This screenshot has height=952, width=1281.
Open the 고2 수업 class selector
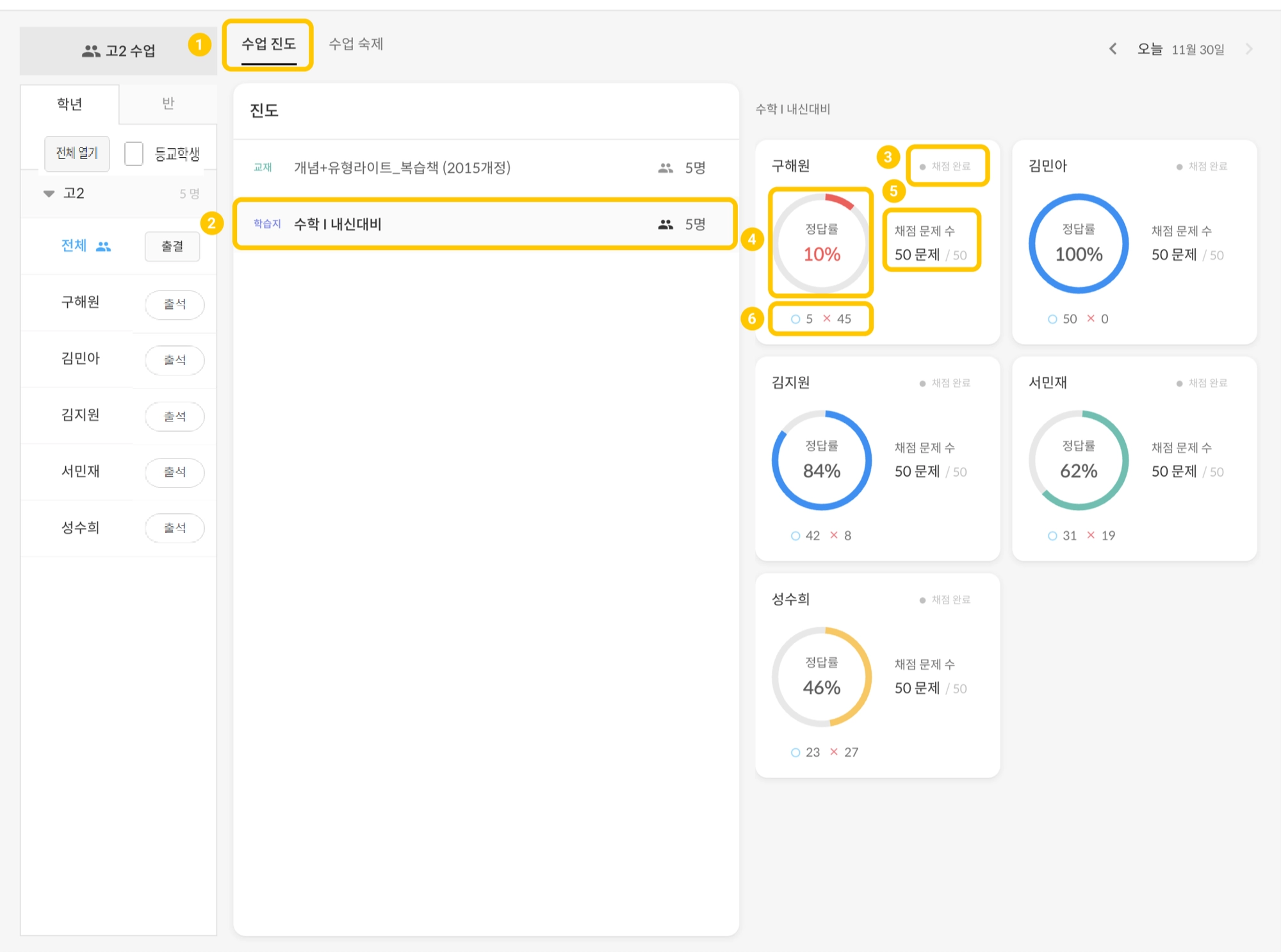tap(119, 51)
